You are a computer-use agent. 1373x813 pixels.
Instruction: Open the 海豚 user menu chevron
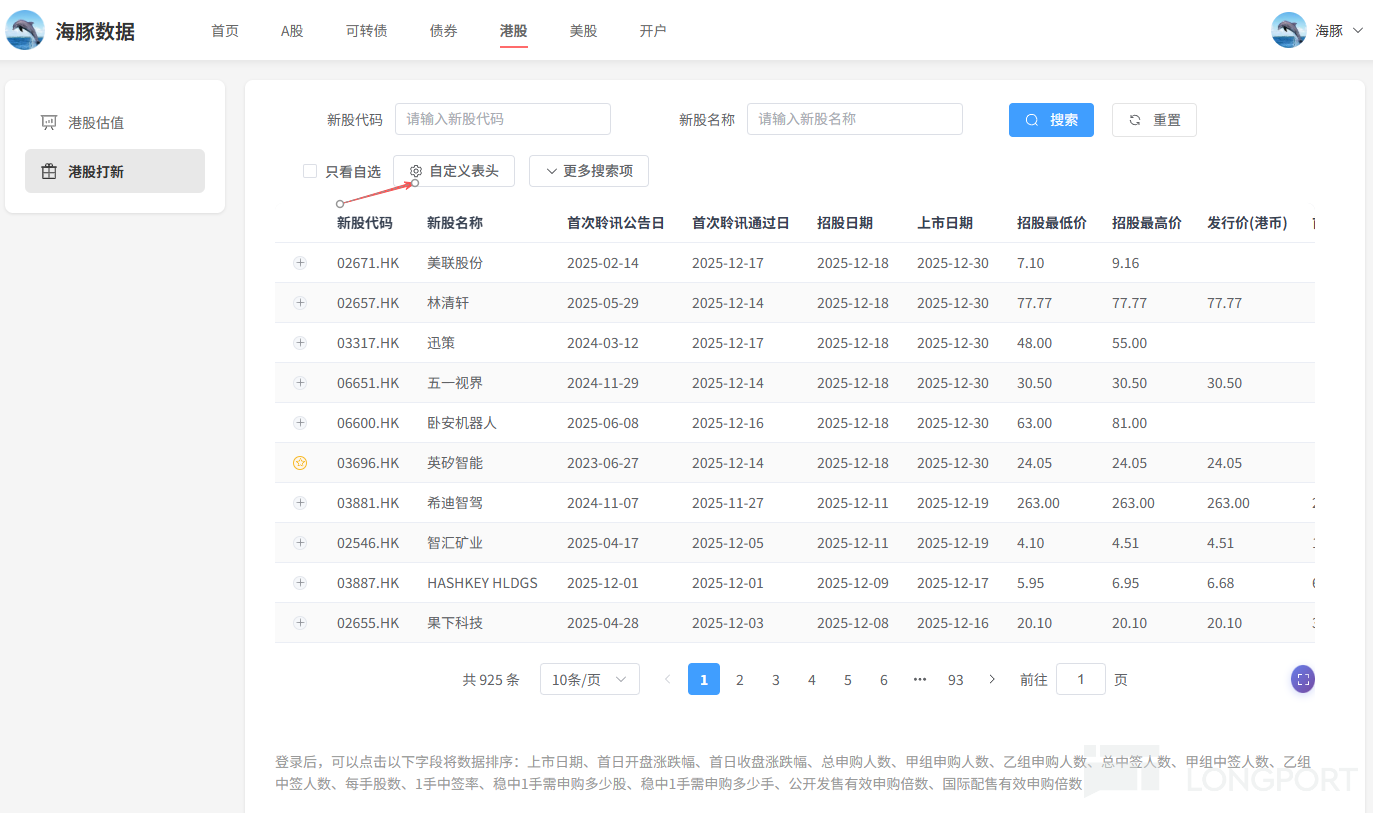coord(1357,31)
